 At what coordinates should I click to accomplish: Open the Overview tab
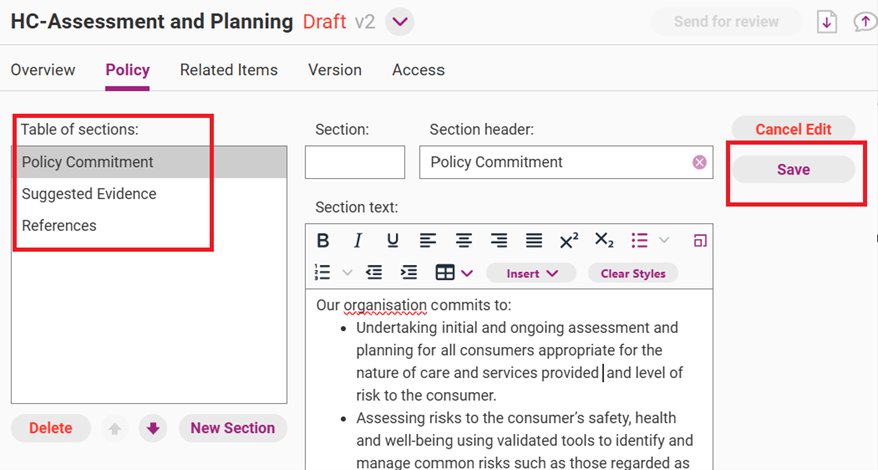point(43,70)
